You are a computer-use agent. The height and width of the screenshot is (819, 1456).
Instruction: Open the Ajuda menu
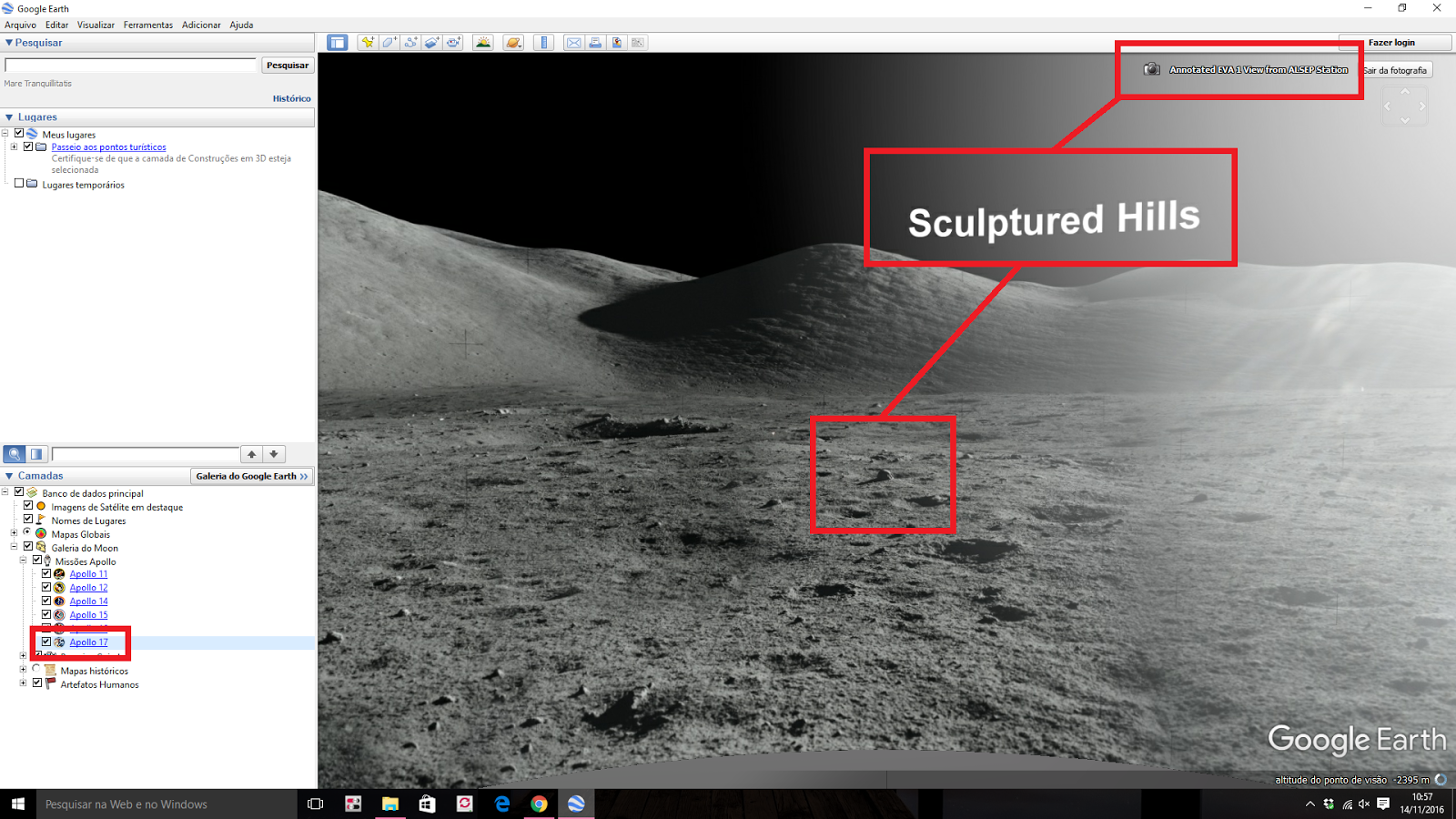click(241, 25)
